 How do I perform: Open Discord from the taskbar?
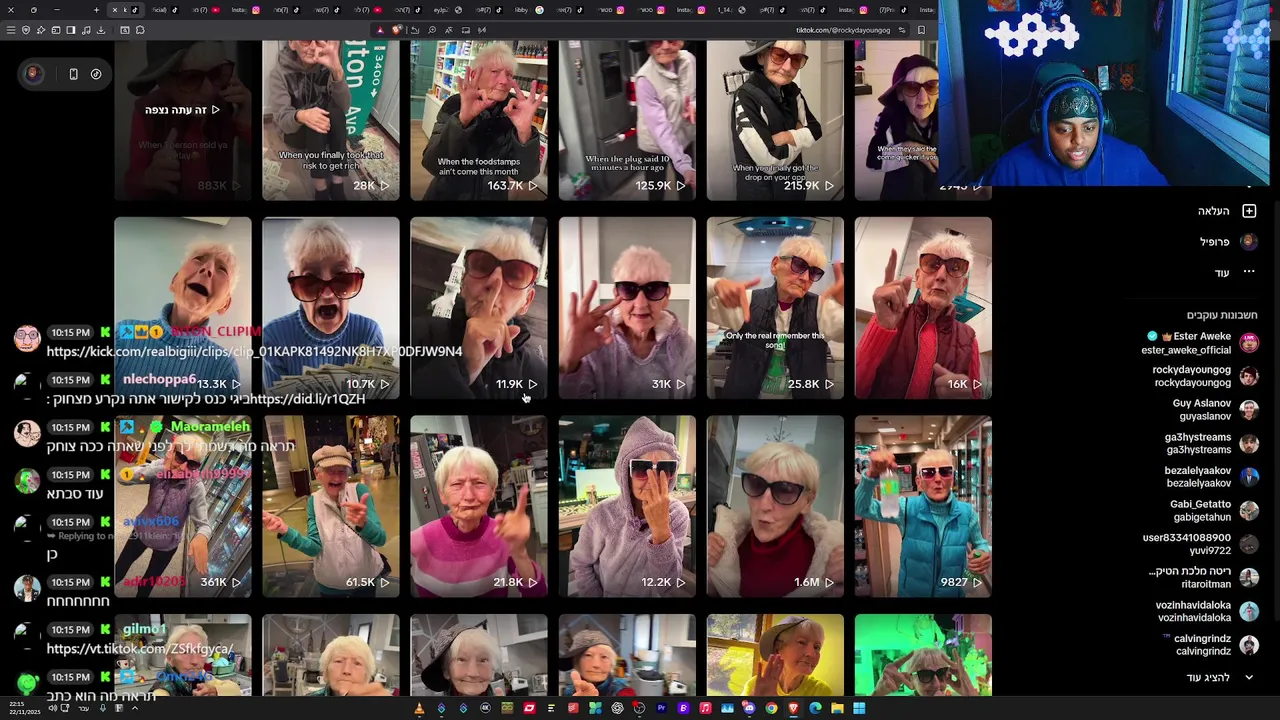749,708
